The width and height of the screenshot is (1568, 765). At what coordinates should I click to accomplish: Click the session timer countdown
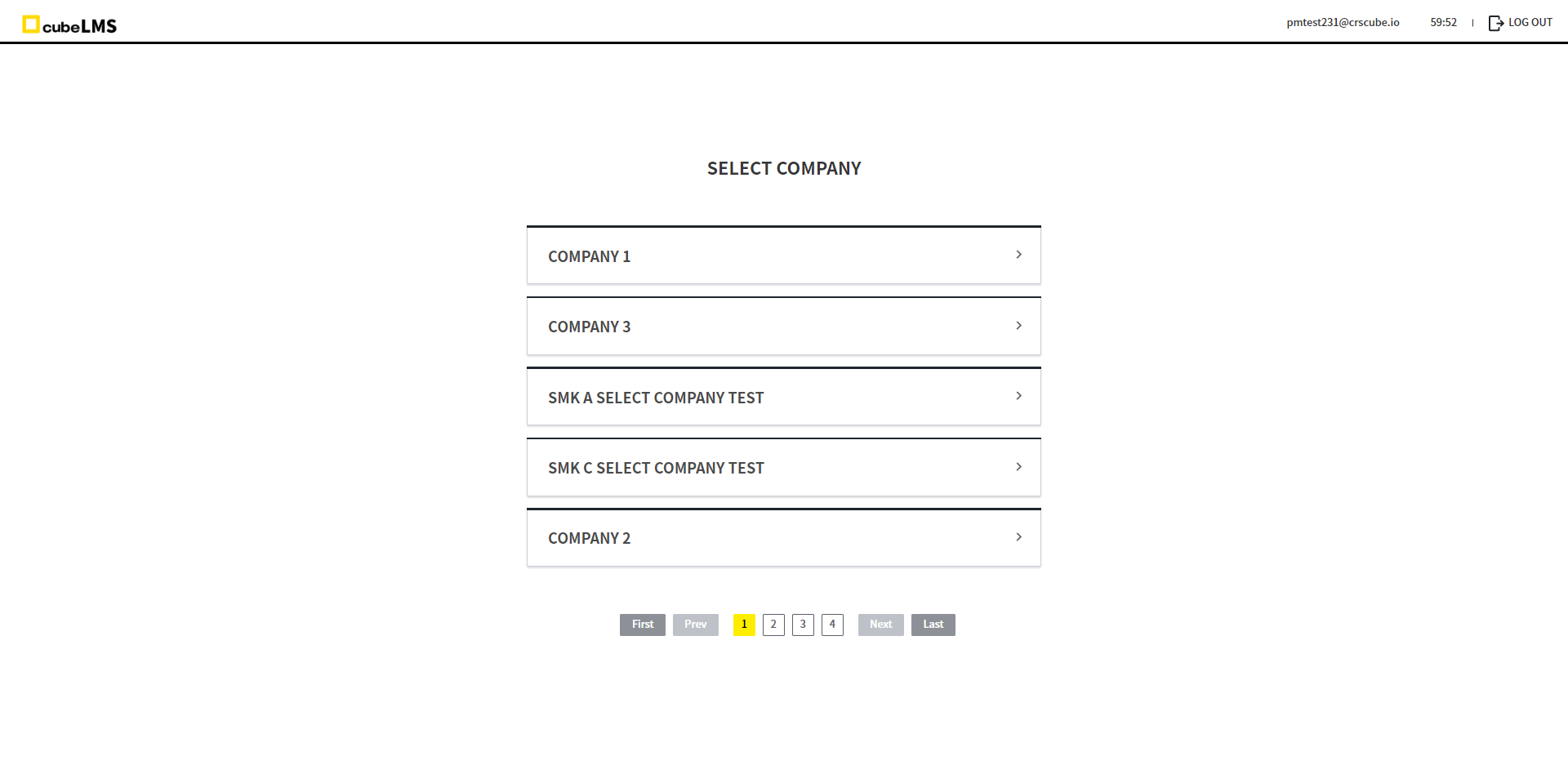coord(1443,23)
